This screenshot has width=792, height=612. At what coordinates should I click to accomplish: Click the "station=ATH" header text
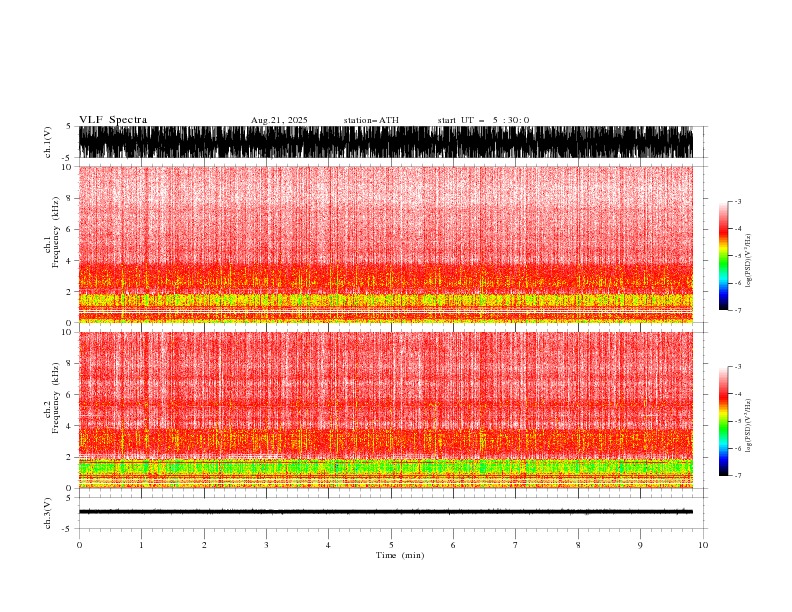[x=371, y=120]
